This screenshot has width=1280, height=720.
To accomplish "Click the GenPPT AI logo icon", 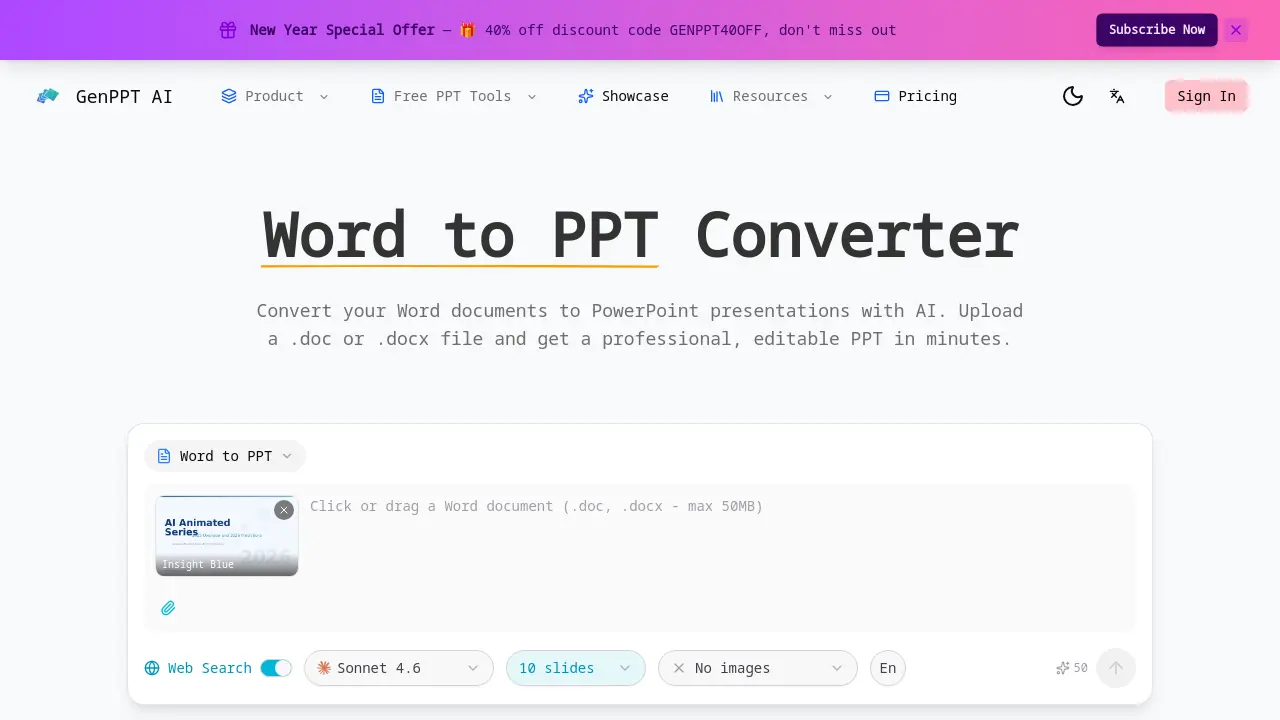I will 48,96.
